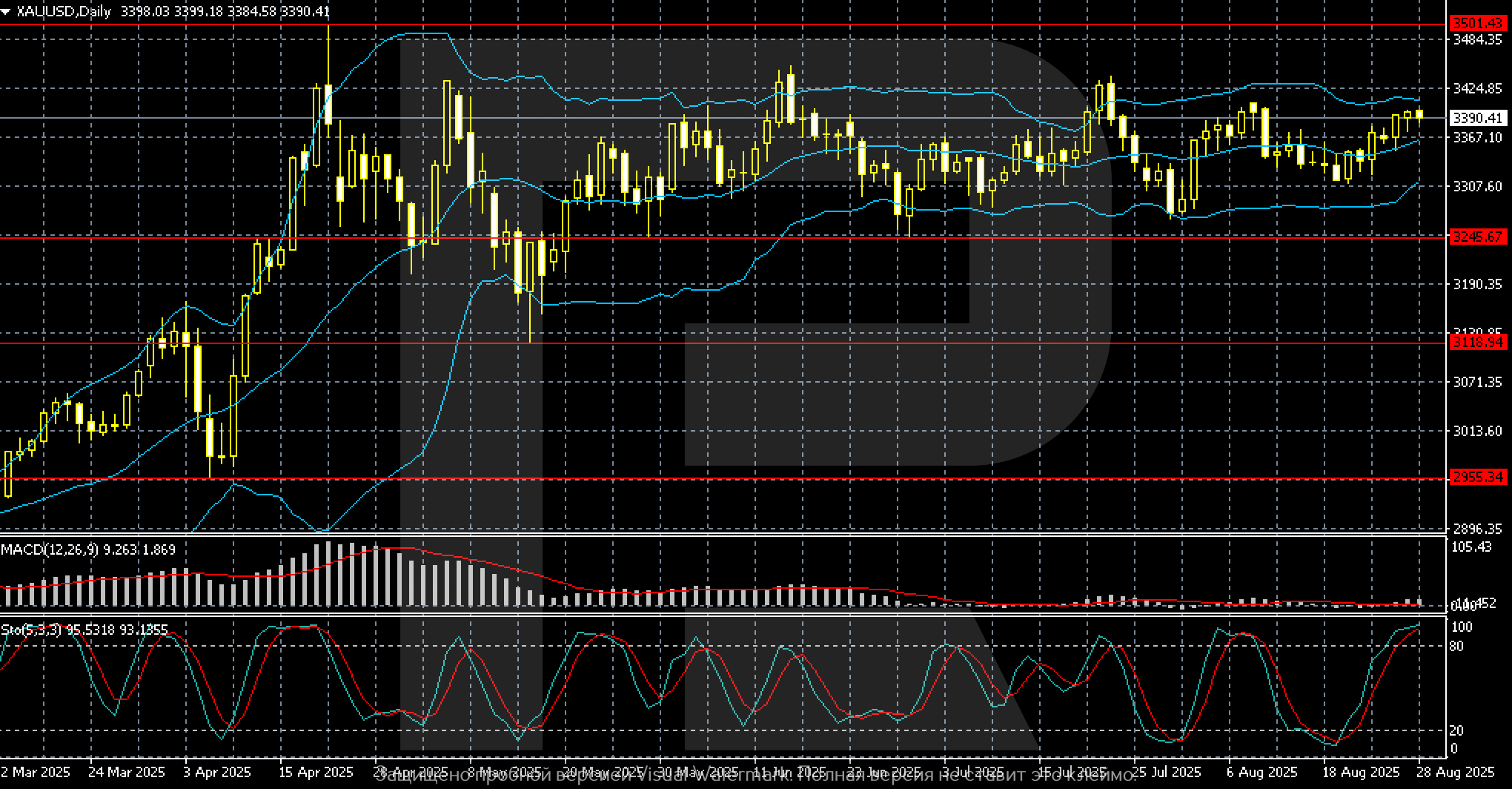The height and width of the screenshot is (789, 1512).
Task: Click the 3484.35 price axis value
Action: (1477, 39)
